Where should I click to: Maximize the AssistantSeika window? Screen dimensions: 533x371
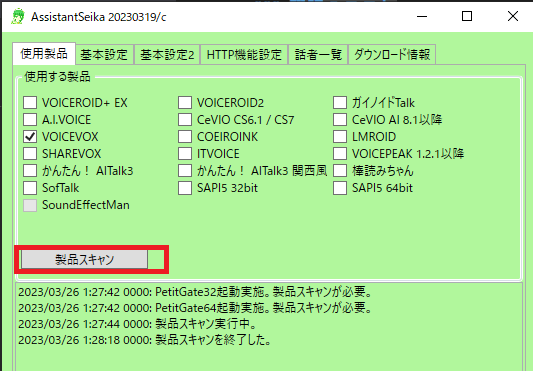point(467,16)
